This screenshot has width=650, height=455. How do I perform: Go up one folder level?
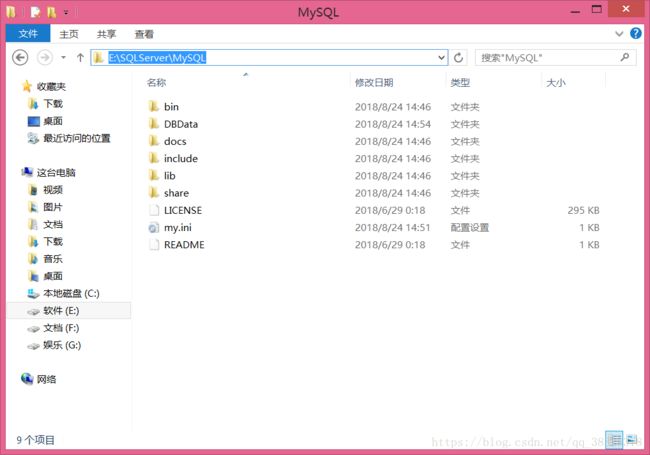(x=80, y=58)
